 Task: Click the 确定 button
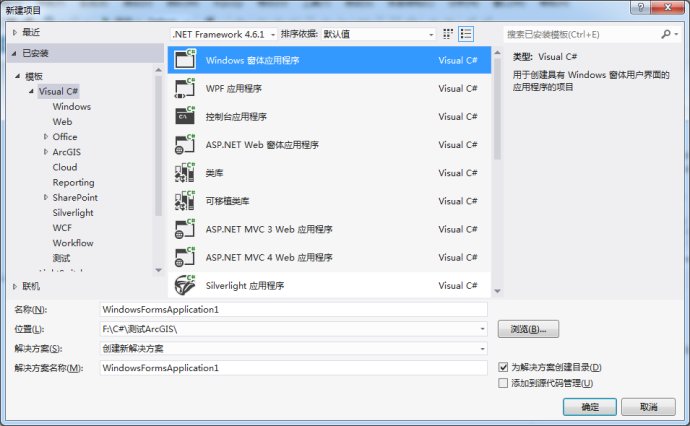point(590,407)
